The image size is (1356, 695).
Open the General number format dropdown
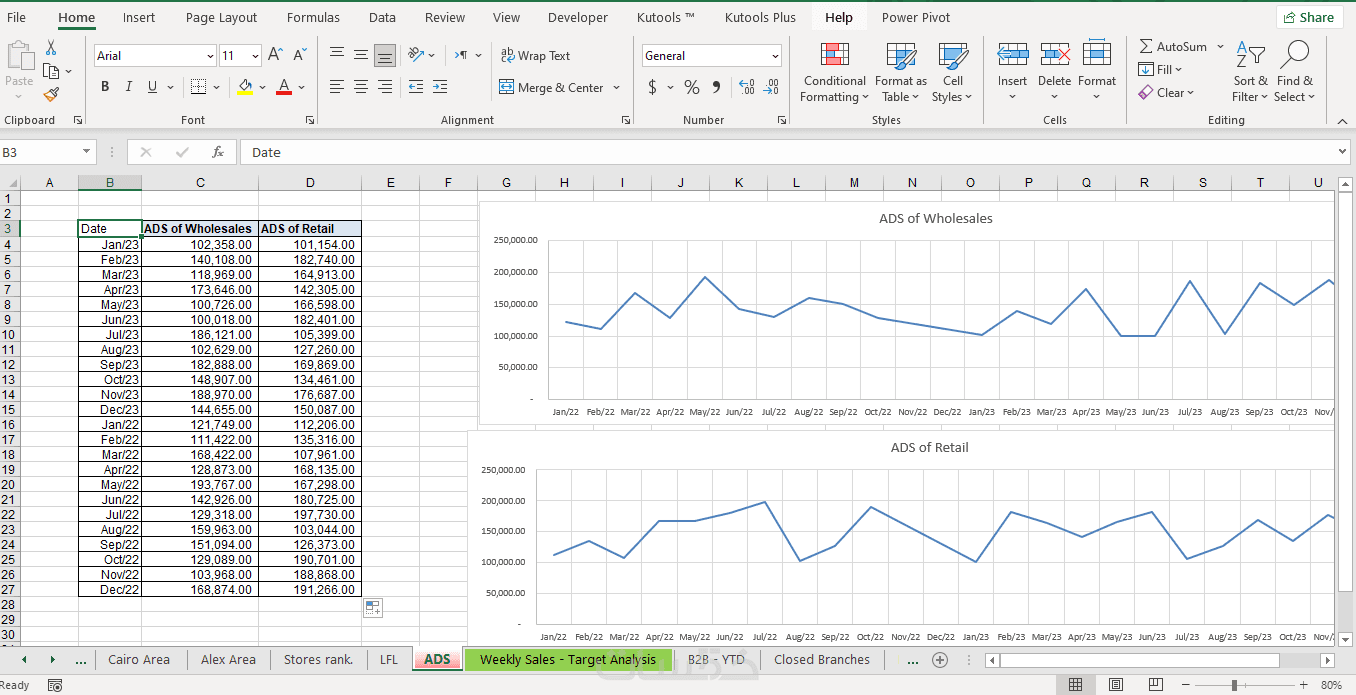pyautogui.click(x=775, y=56)
